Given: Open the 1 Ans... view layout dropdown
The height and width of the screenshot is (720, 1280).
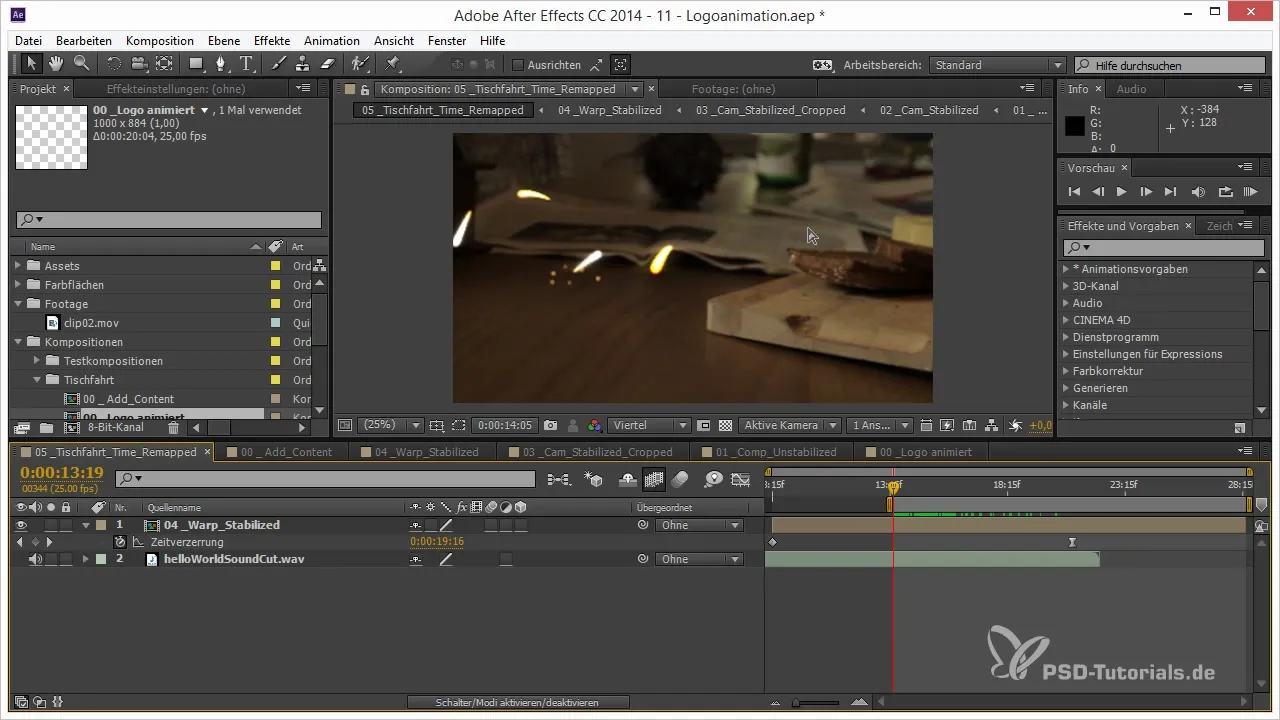Looking at the screenshot, I should (880, 425).
